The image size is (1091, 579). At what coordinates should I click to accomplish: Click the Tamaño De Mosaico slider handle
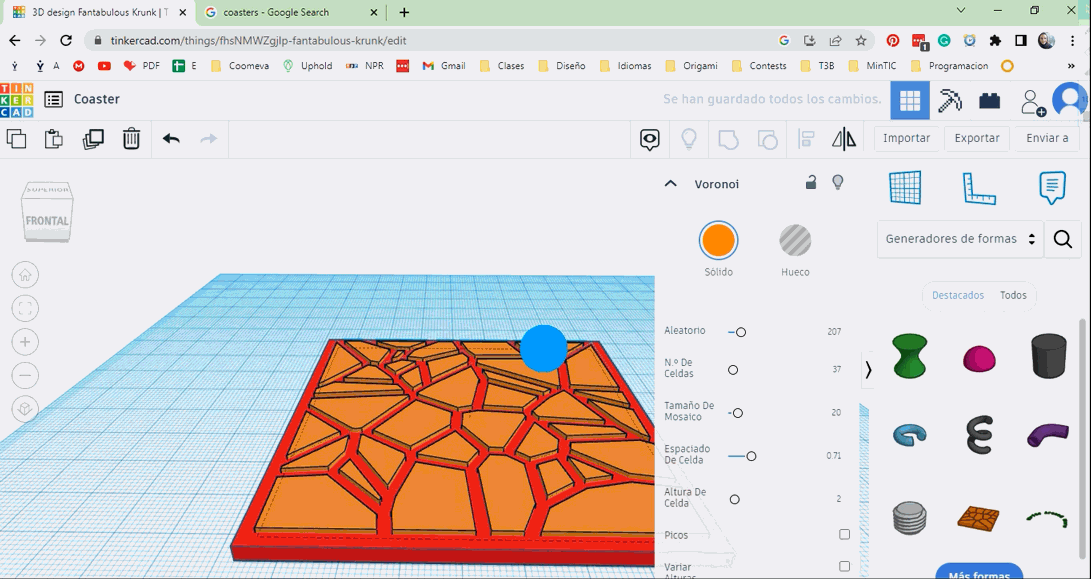coord(738,413)
